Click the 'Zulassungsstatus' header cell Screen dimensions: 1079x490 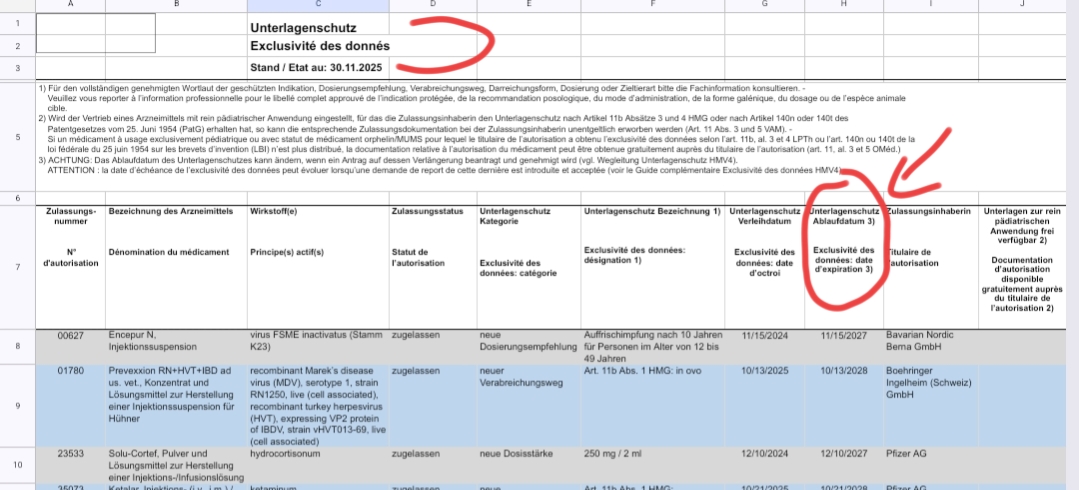[433, 266]
